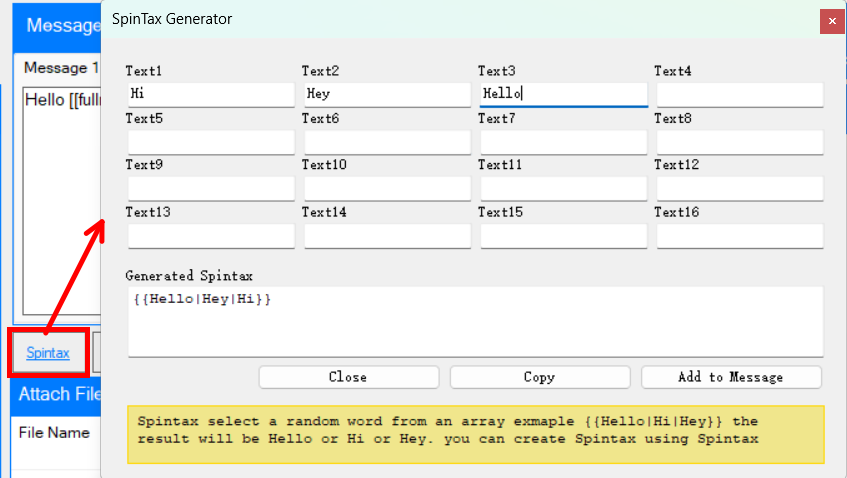The height and width of the screenshot is (478, 847).
Task: Click into the Text5 input field
Action: 211,142
